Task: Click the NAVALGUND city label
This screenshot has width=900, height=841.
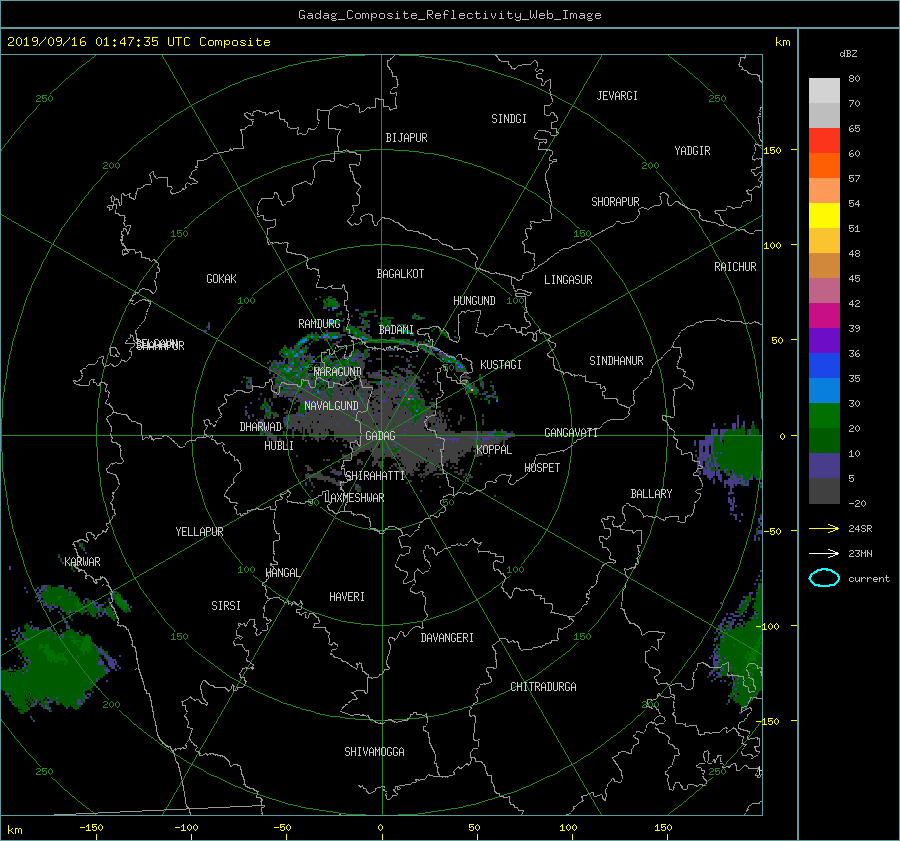Action: click(331, 406)
